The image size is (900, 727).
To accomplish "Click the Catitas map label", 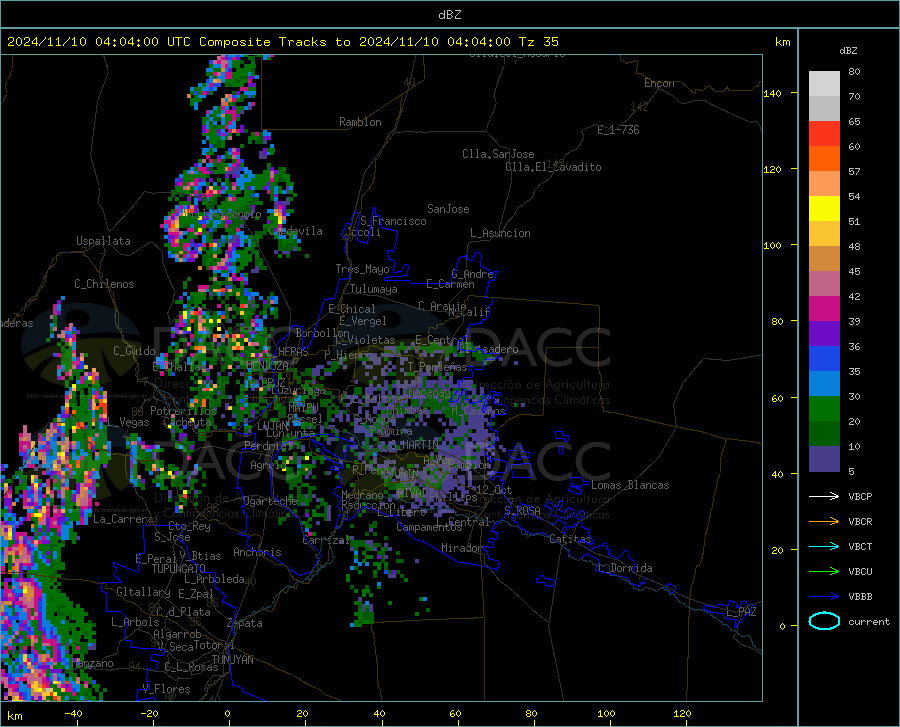I will pyautogui.click(x=570, y=539).
